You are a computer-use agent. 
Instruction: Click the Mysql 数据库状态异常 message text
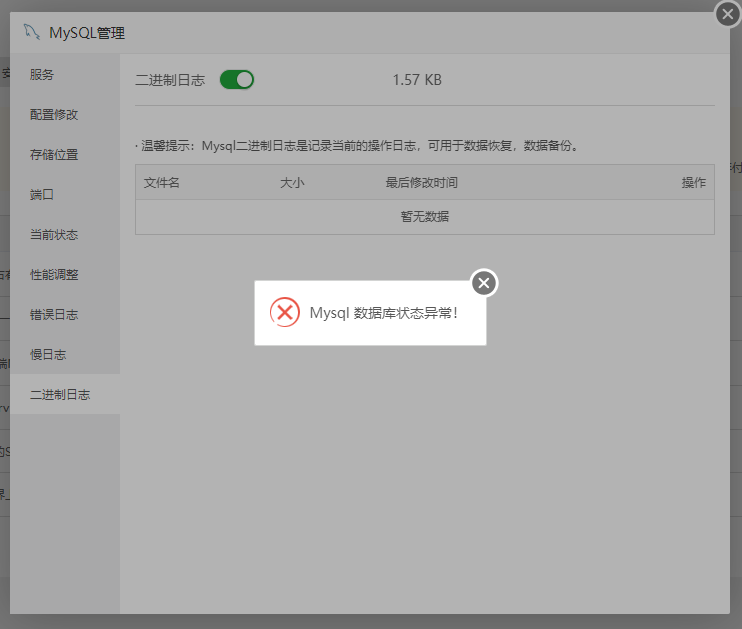pos(383,313)
